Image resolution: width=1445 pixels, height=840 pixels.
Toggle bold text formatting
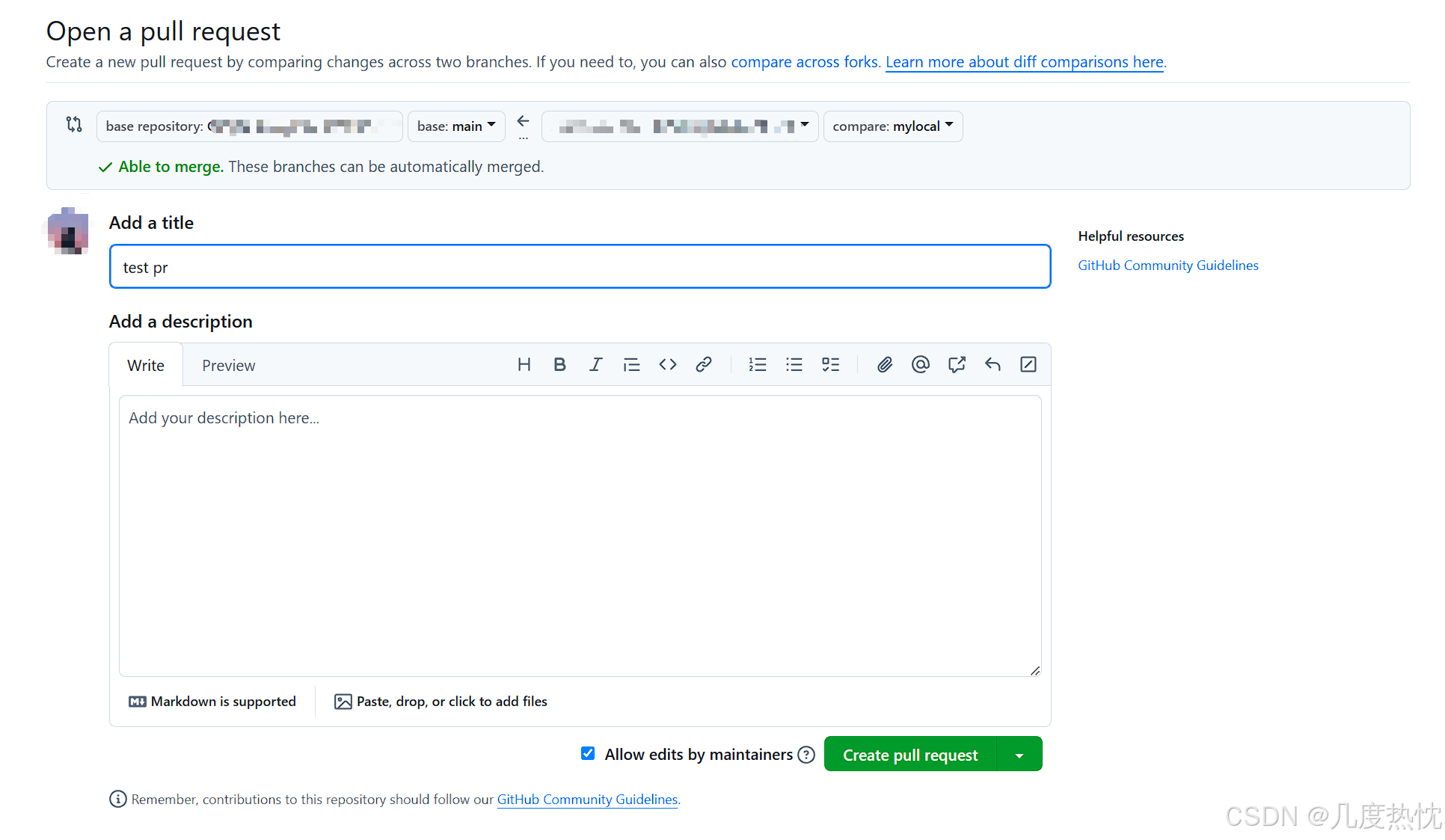pos(559,364)
